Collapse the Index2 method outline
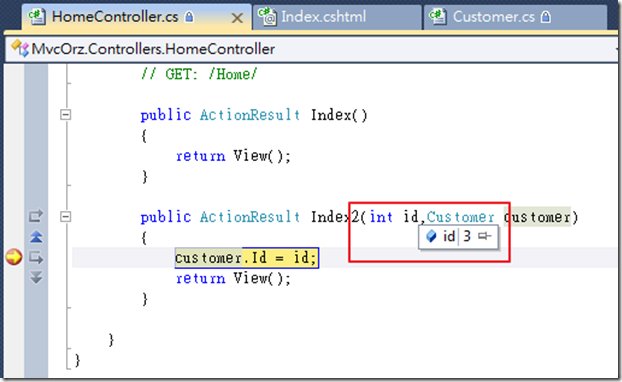This screenshot has height=382, width=622. point(65,217)
